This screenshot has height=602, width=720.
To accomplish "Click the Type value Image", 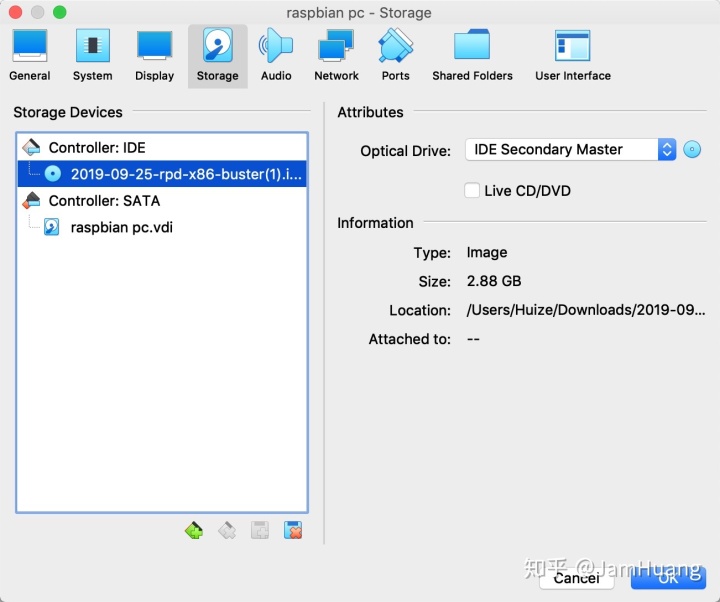I will 487,253.
